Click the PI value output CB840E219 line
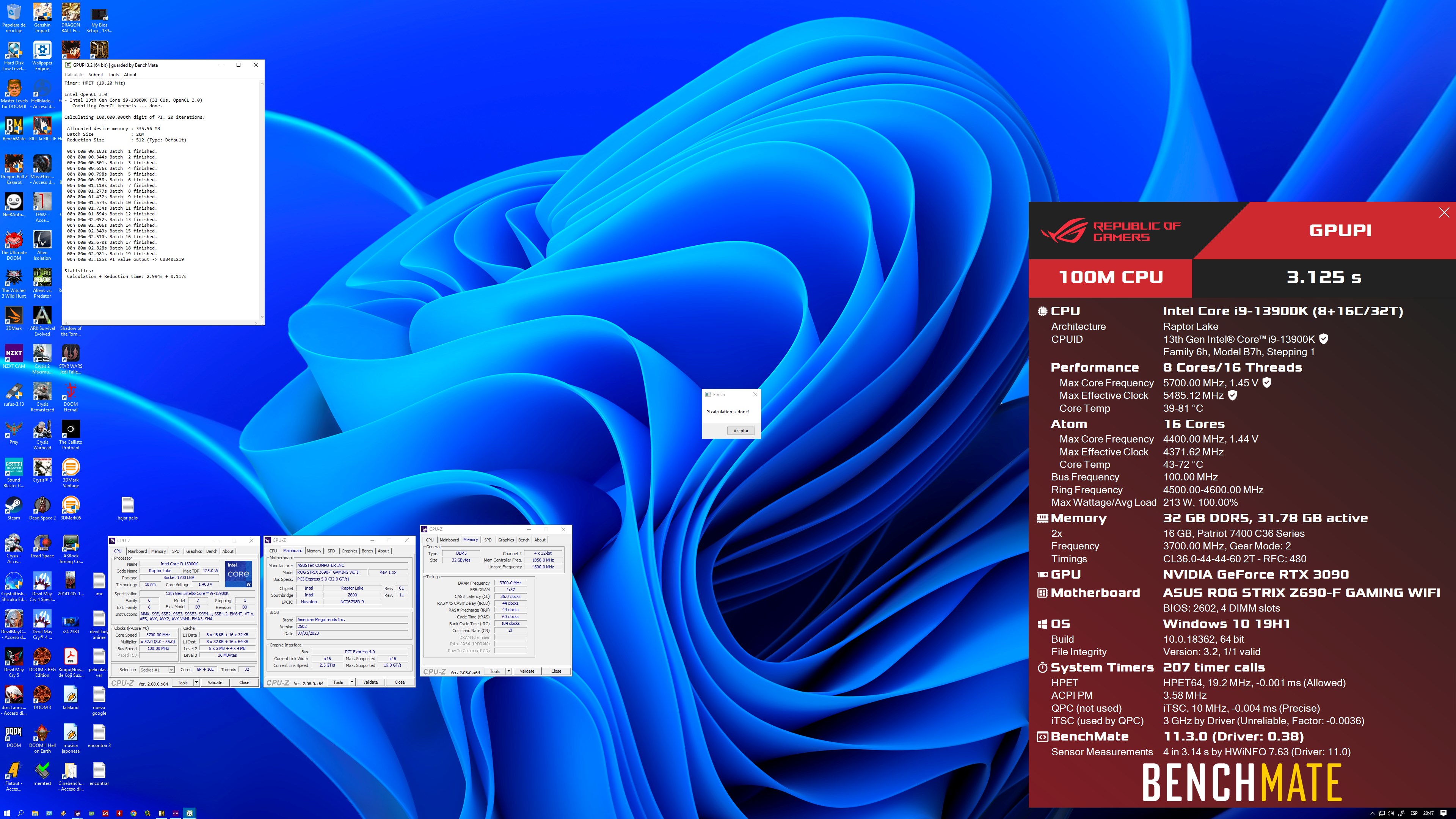This screenshot has height=819, width=1456. point(126,259)
